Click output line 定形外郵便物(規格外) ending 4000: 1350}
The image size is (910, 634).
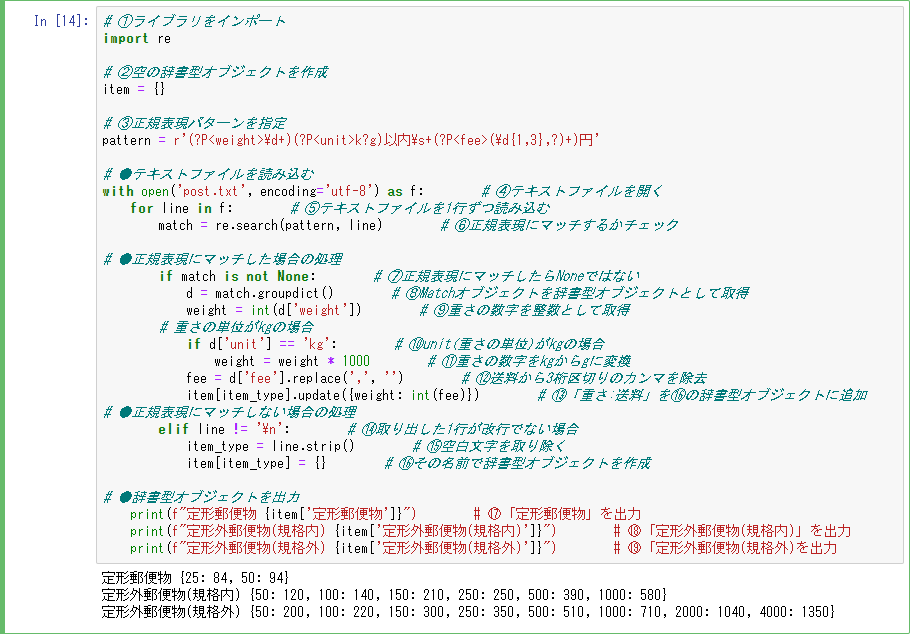click(x=469, y=612)
